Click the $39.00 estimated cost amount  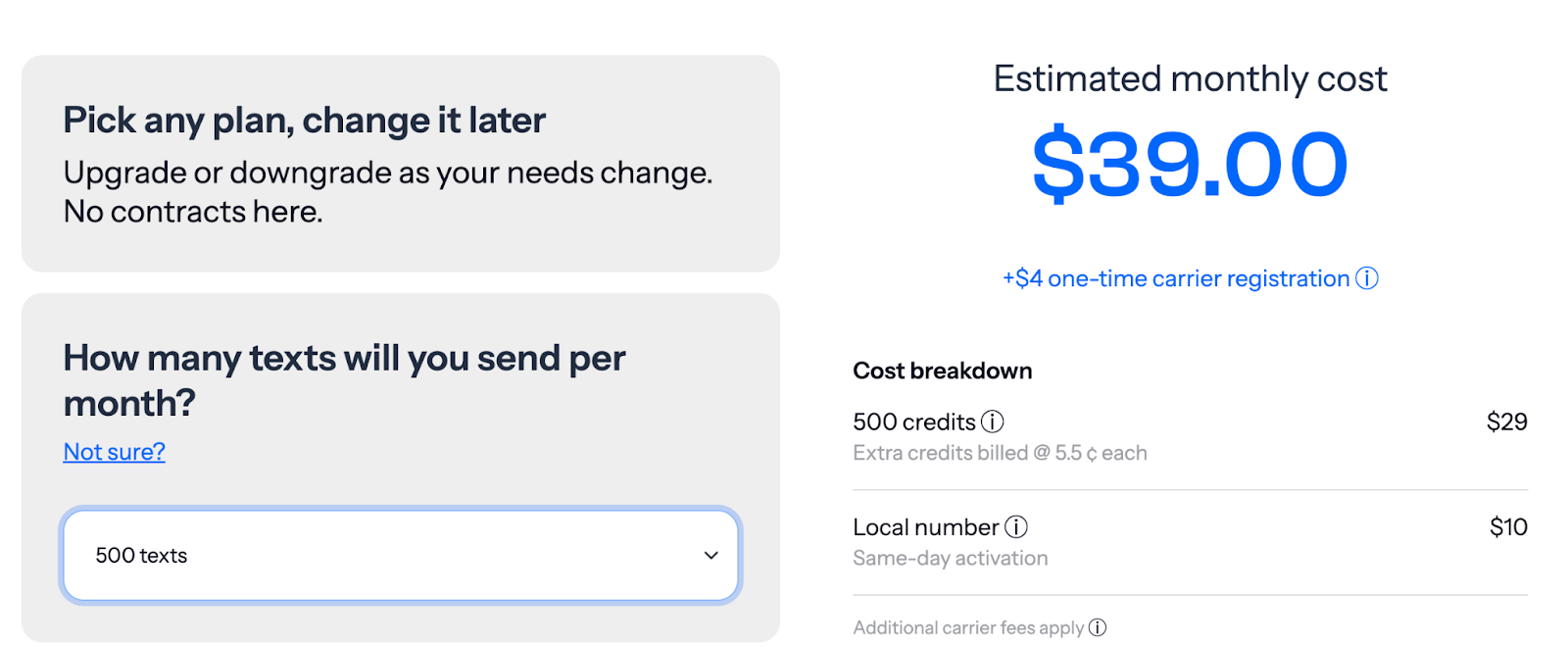(1190, 165)
